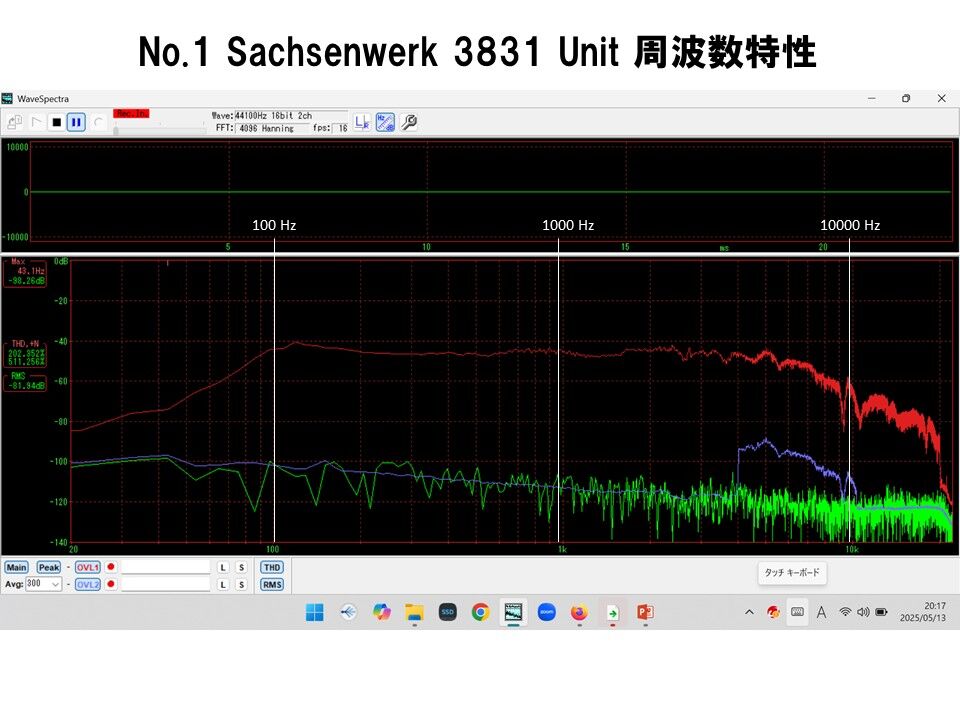Open the Avg value dropdown
The height and width of the screenshot is (720, 960).
[55, 584]
